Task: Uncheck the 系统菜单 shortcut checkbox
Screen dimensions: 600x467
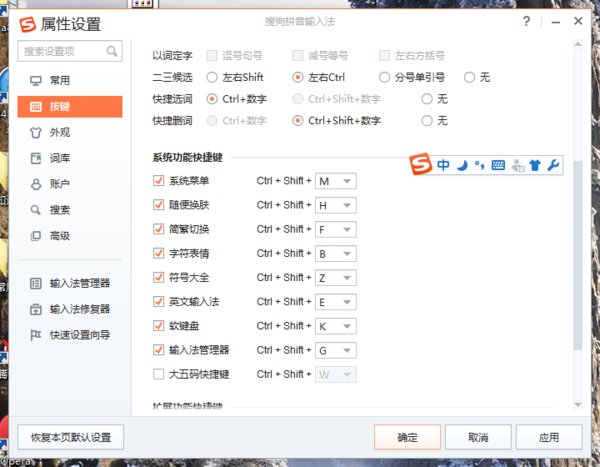Action: [158, 180]
